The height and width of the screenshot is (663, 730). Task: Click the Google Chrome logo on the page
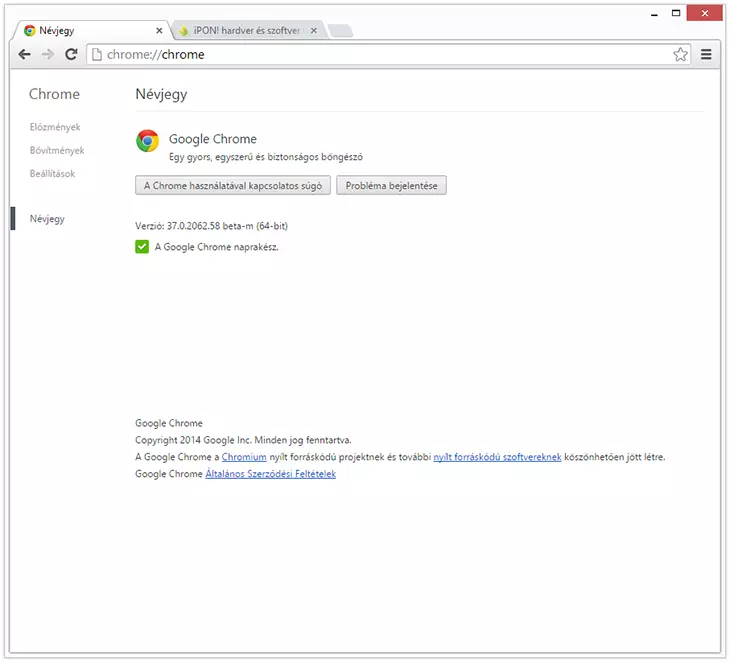148,141
